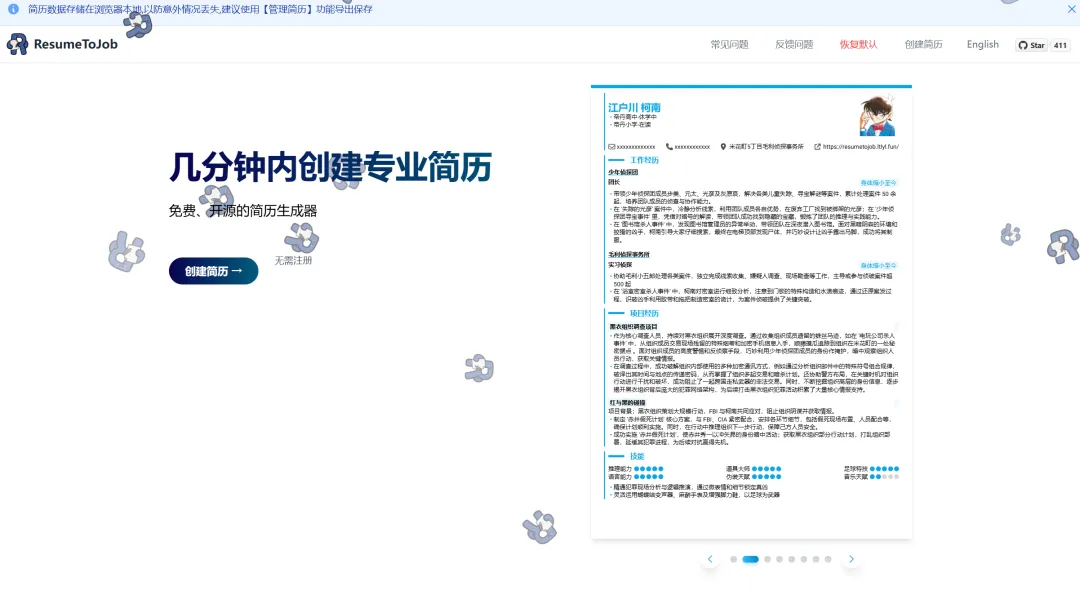
Task: Click the location pin icon in resume
Action: click(x=723, y=147)
